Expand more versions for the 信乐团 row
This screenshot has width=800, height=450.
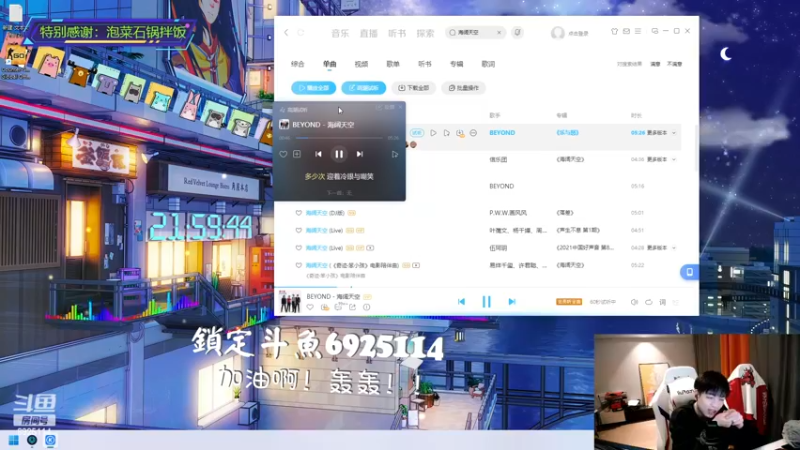click(x=661, y=160)
